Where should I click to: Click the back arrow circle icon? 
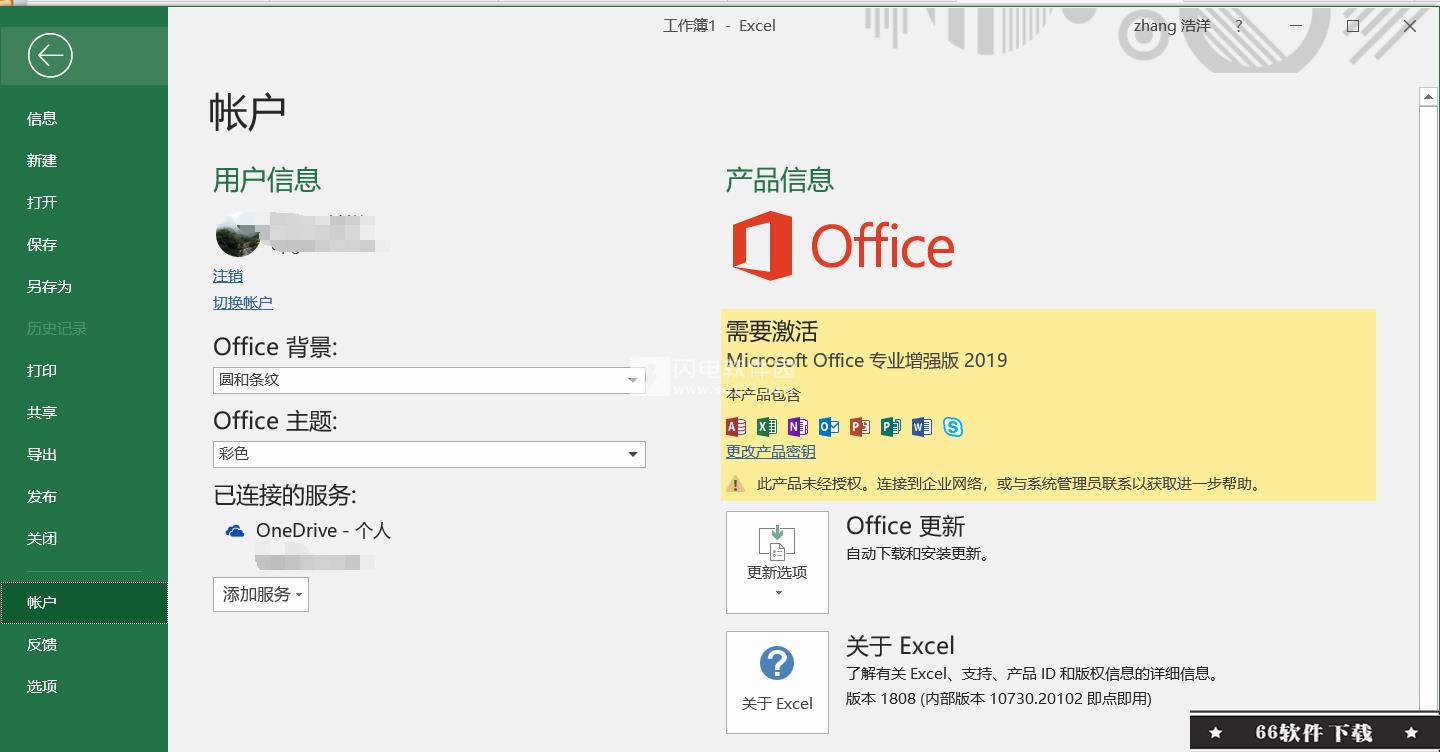point(50,55)
